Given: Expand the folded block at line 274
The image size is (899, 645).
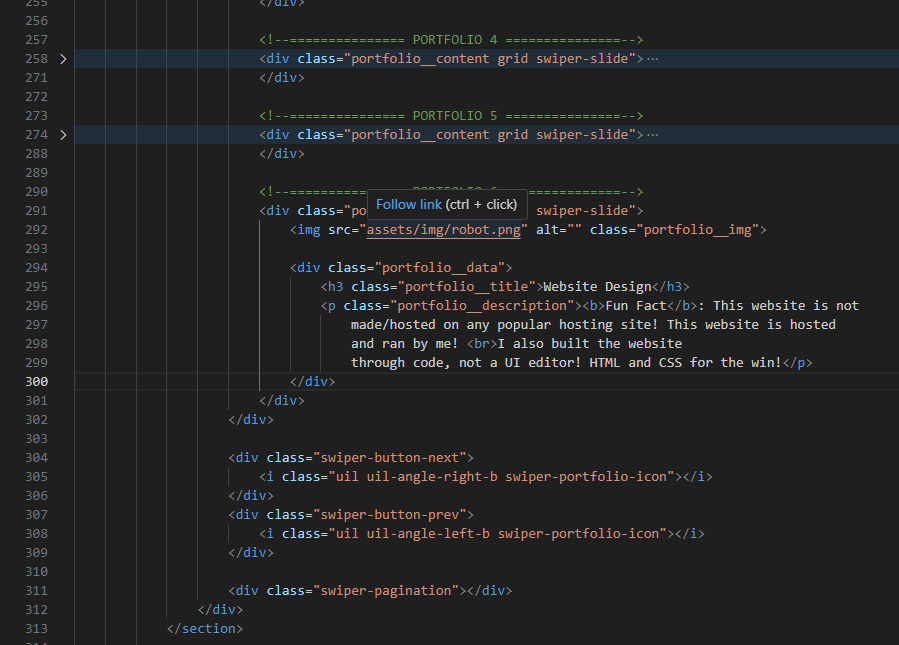Looking at the screenshot, I should pos(63,135).
